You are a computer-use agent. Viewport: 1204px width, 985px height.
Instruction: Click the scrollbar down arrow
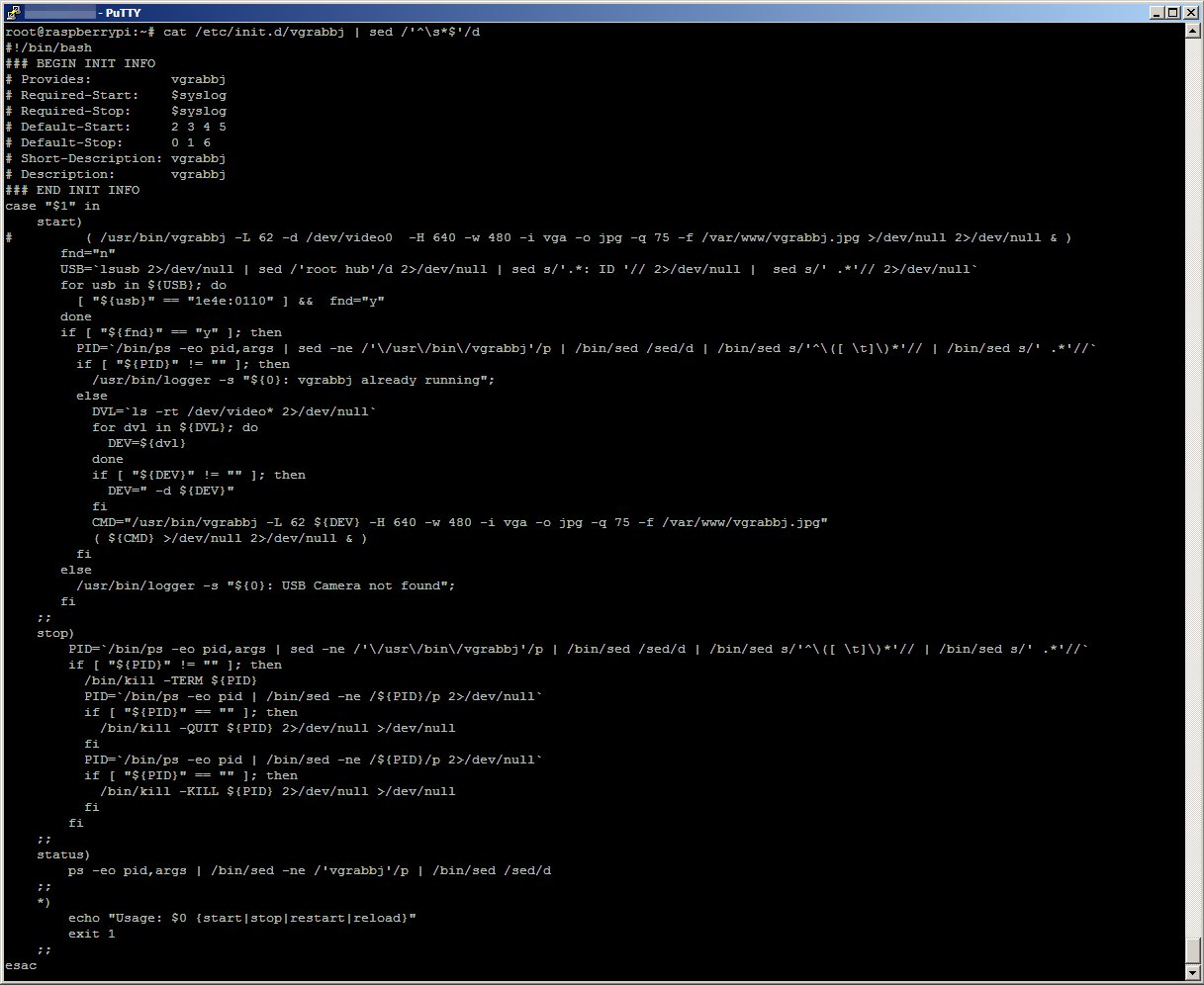coord(1192,972)
